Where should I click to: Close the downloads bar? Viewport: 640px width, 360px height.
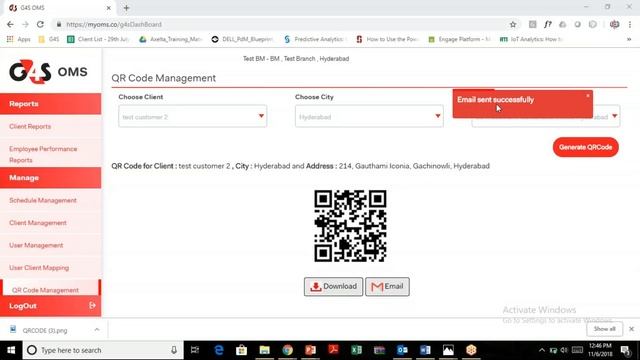631,329
